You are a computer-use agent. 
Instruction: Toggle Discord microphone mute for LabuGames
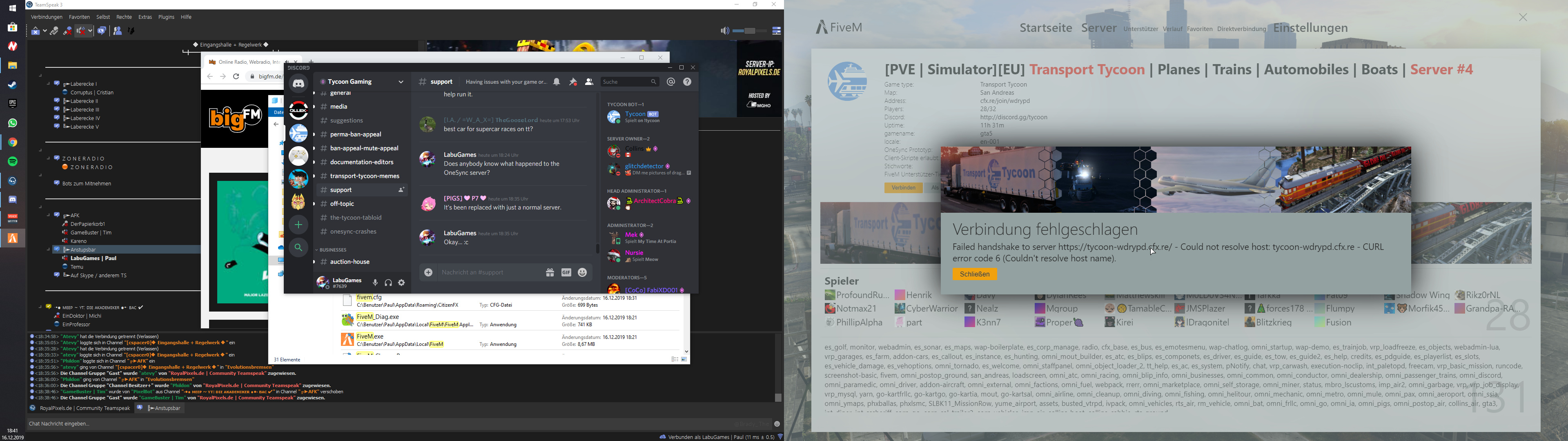pos(375,283)
